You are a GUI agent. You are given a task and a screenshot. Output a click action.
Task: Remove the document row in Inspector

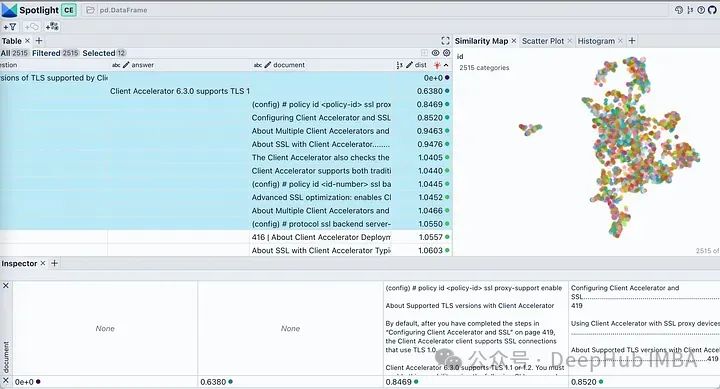(6, 286)
